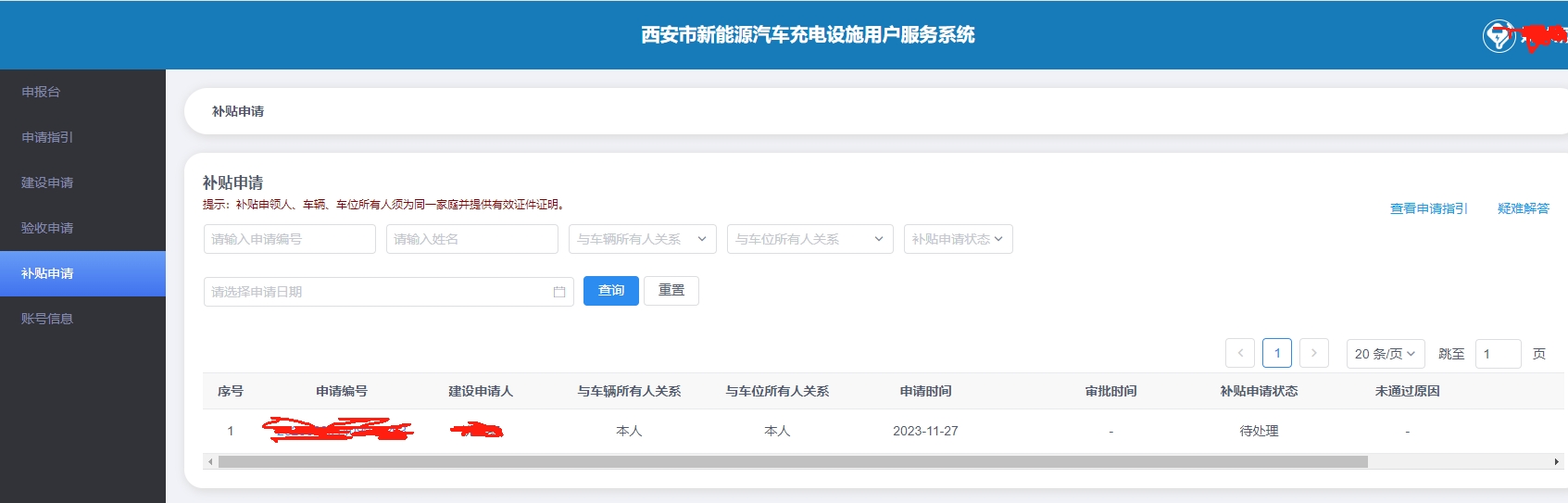Change the 20 条/页 page size selector
The height and width of the screenshot is (503, 1568).
pyautogui.click(x=1385, y=354)
